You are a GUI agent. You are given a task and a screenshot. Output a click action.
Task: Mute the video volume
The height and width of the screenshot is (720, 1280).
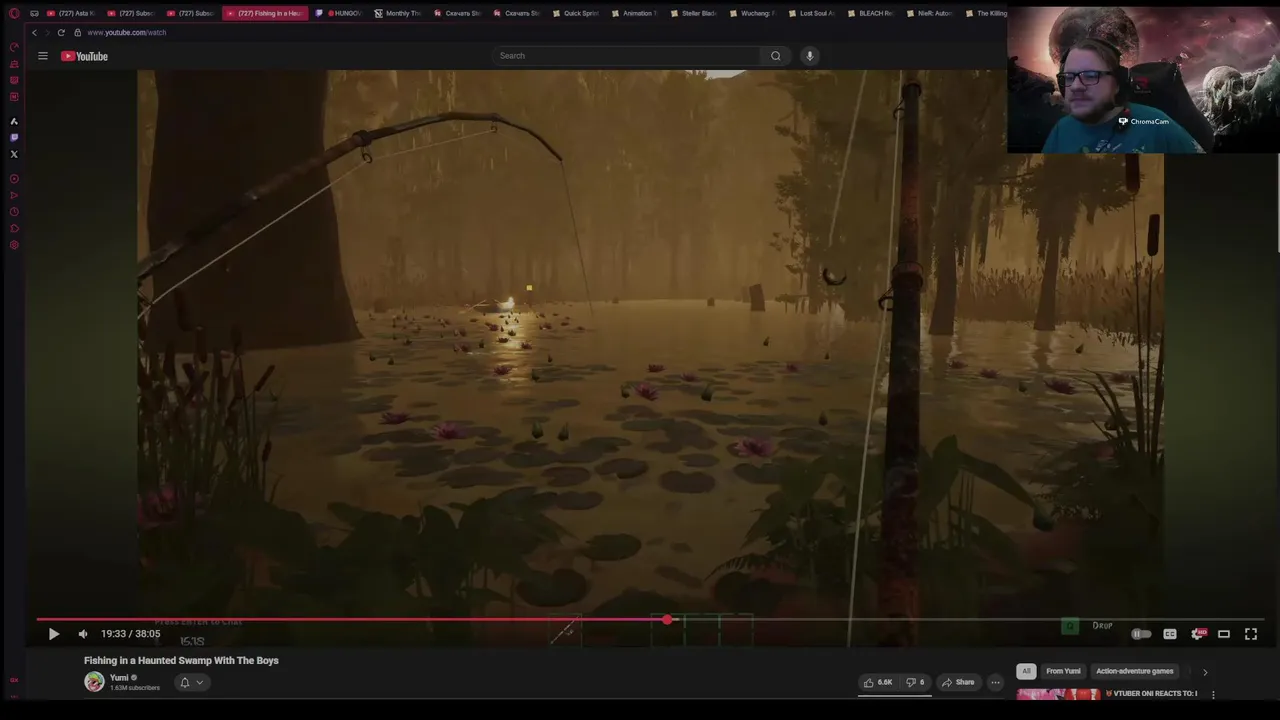click(83, 634)
